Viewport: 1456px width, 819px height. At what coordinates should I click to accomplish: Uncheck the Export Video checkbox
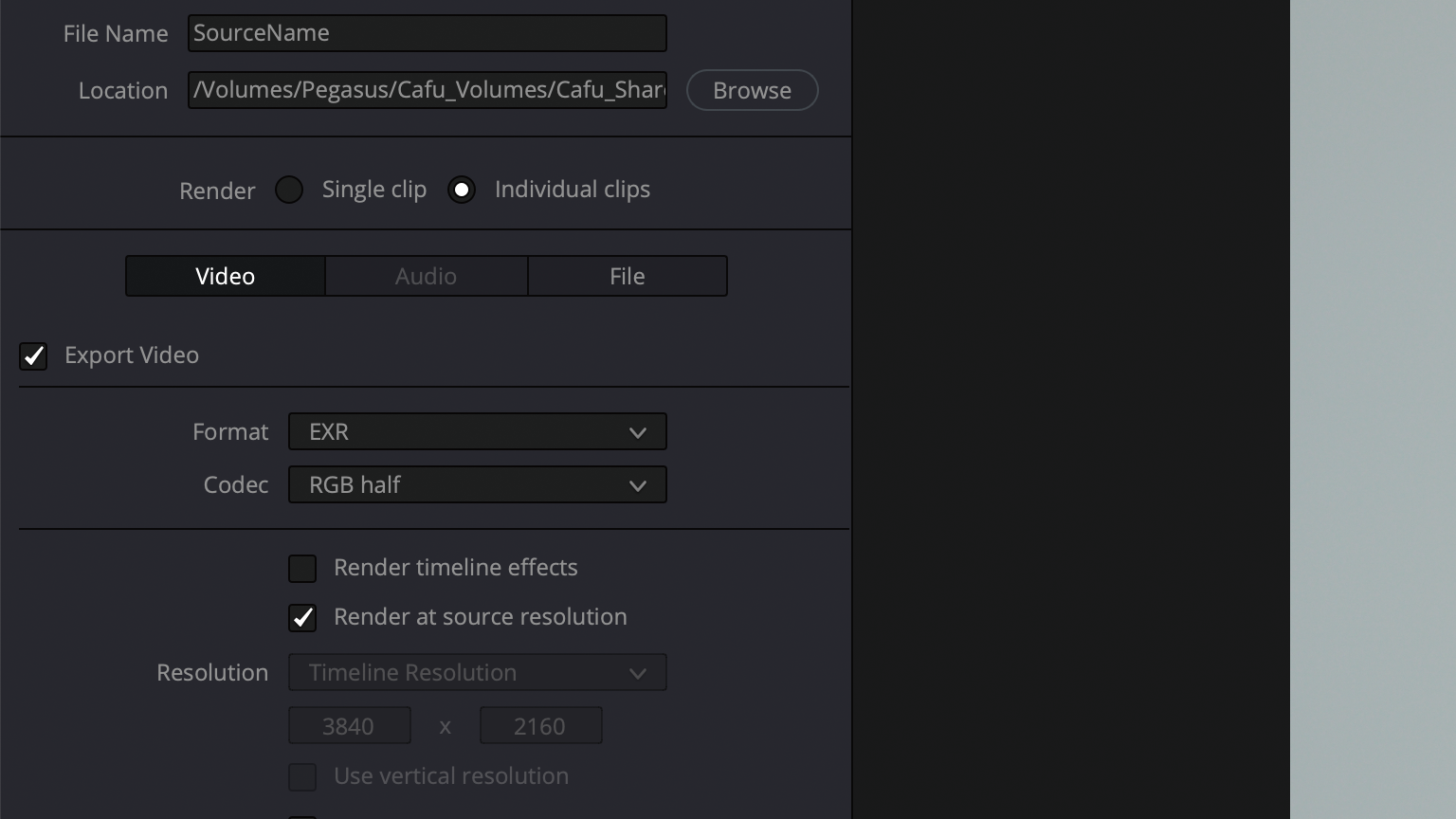point(33,356)
